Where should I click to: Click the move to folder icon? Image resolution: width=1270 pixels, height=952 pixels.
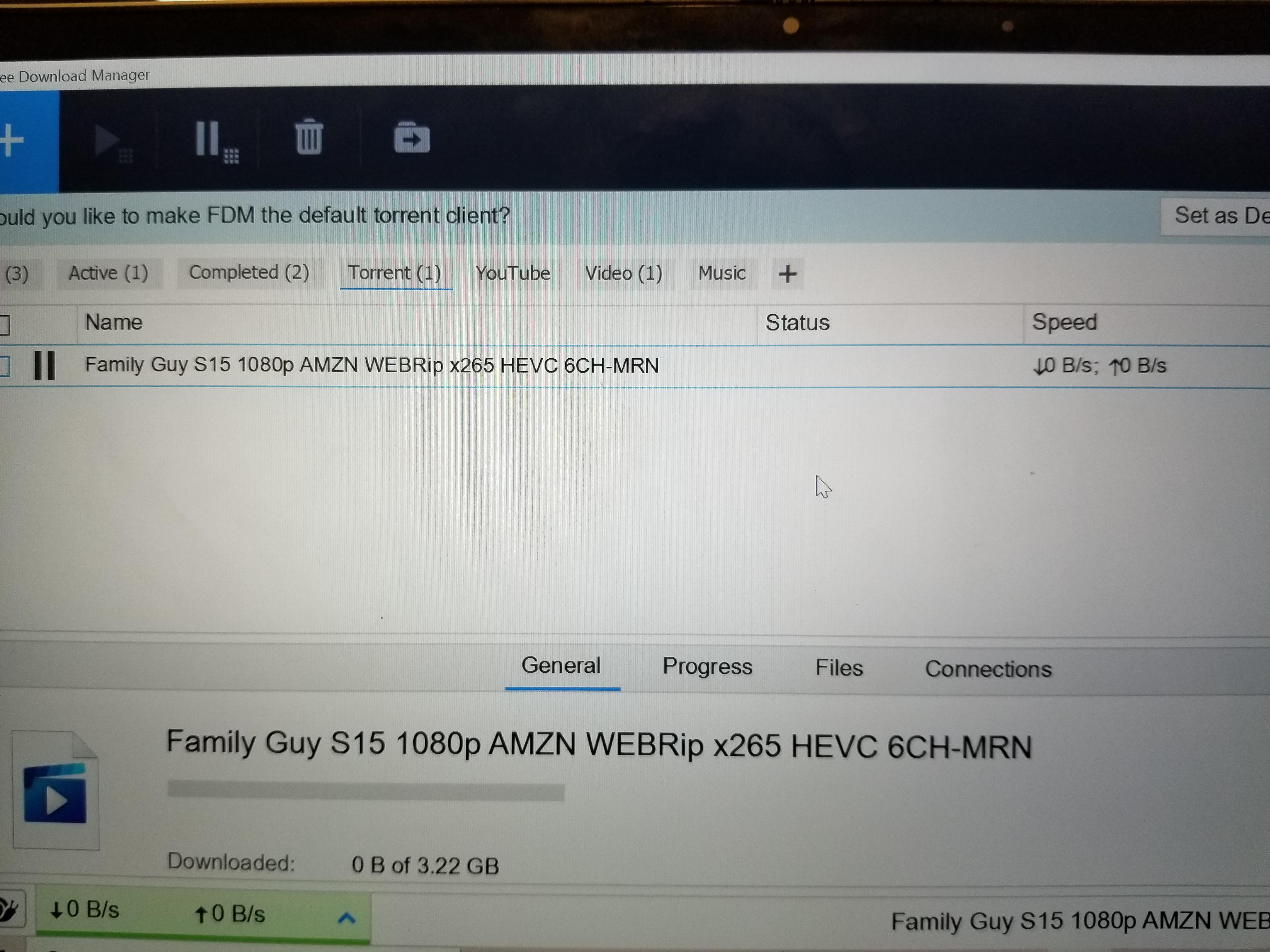(411, 138)
